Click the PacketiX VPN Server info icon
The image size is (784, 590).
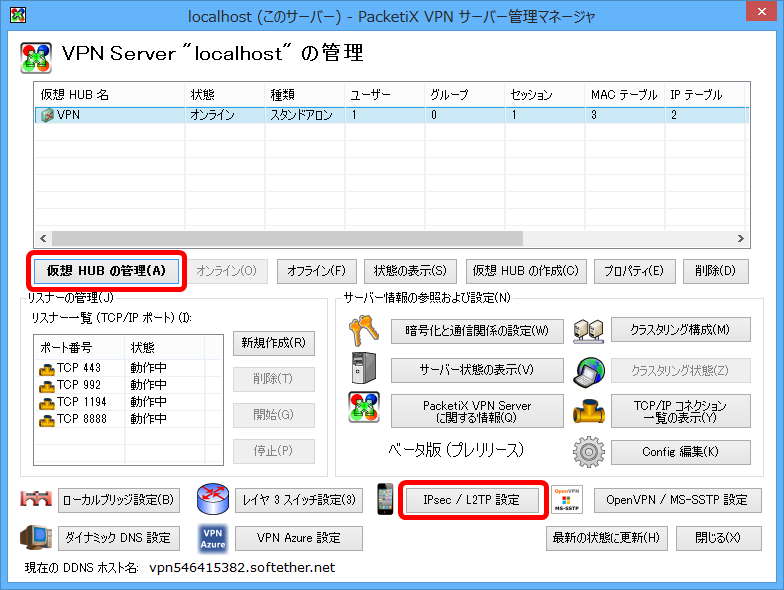pos(364,407)
